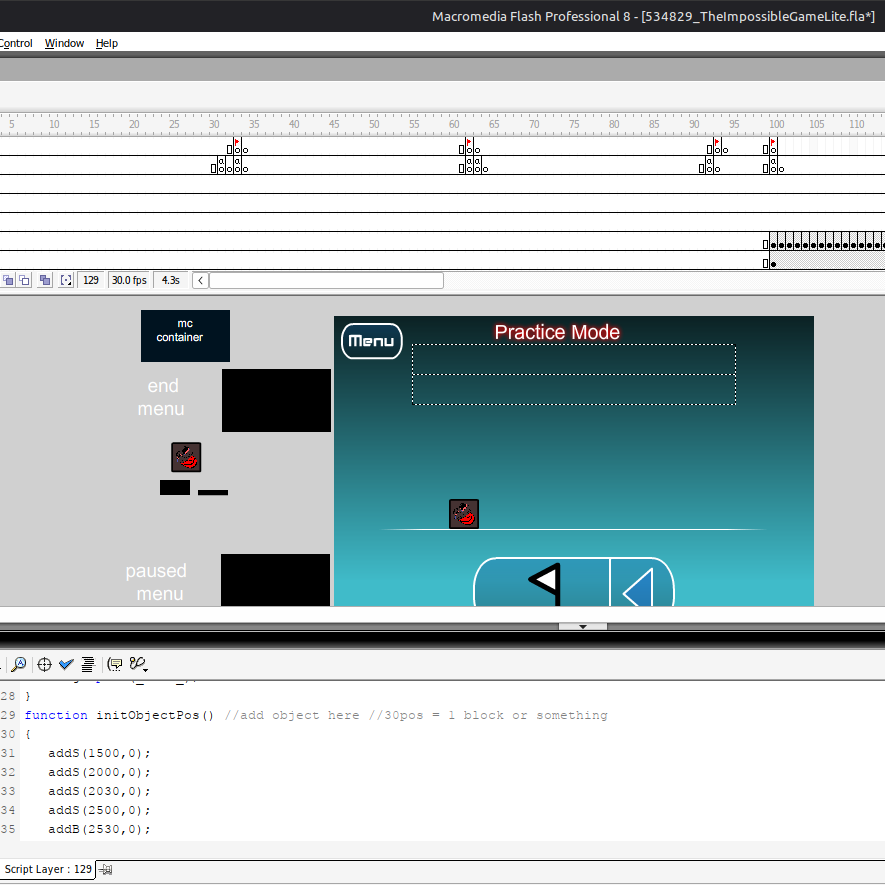Viewport: 885px width, 885px height.
Task: Select the Script Layer : 129 tab
Action: [48, 869]
